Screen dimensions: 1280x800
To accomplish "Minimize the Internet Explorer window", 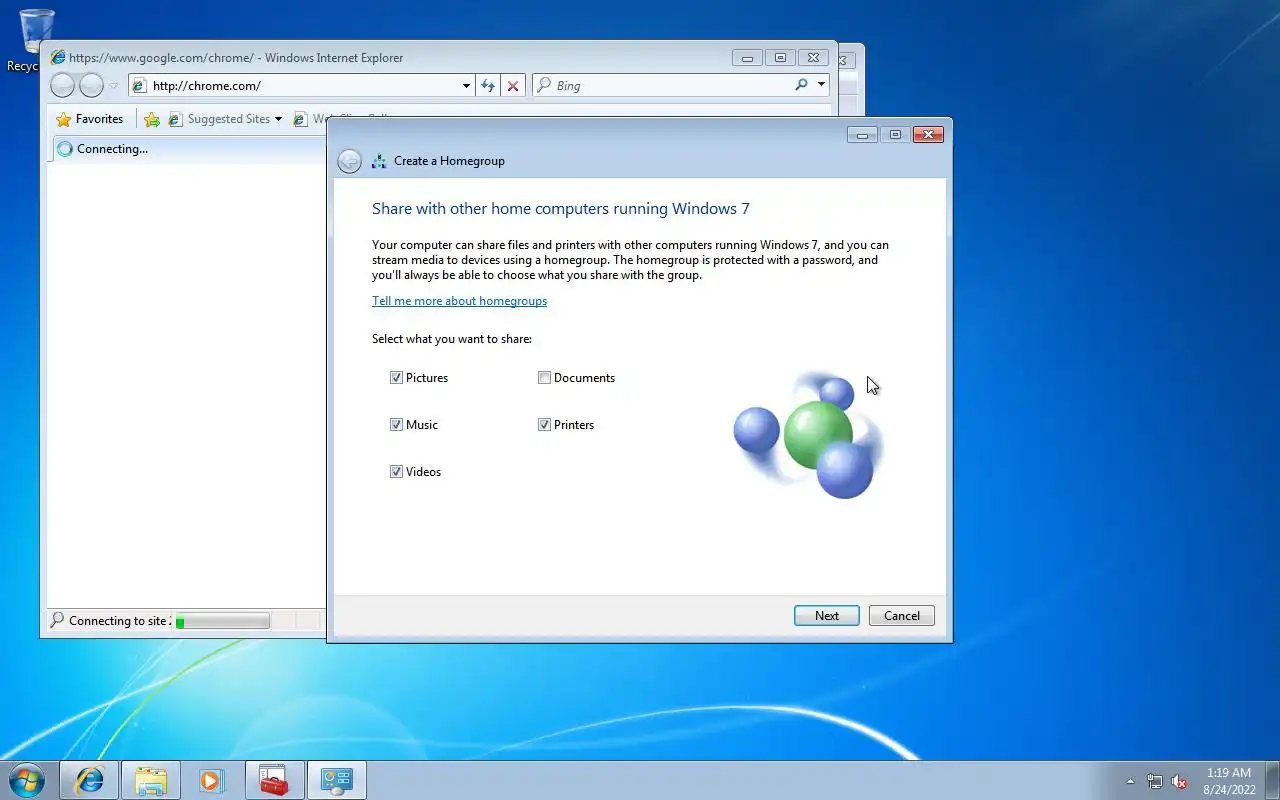I will pos(747,58).
